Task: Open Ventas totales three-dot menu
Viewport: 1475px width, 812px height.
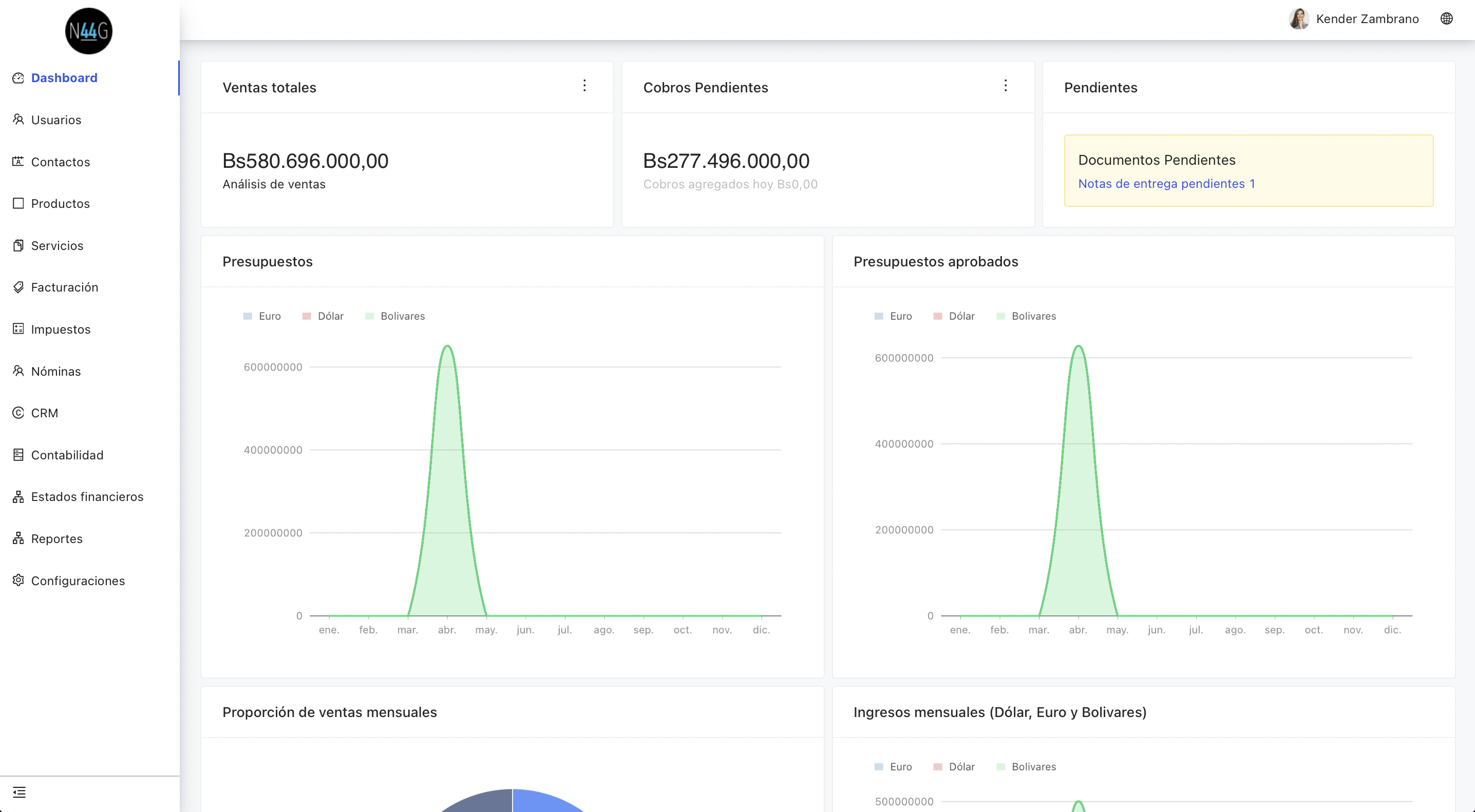Action: [584, 86]
